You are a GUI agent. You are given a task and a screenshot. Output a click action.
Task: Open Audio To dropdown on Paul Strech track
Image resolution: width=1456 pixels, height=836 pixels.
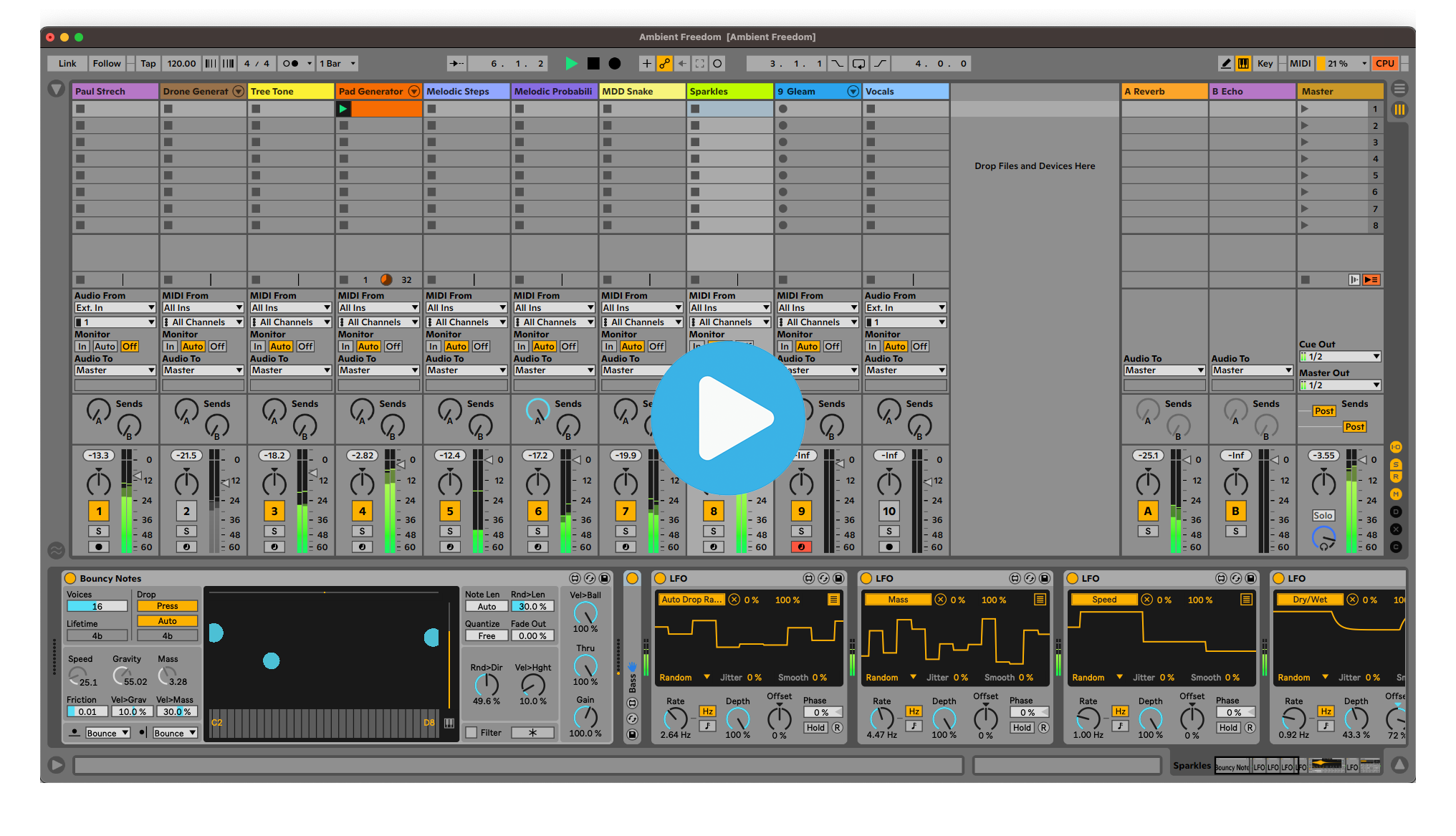[x=115, y=370]
